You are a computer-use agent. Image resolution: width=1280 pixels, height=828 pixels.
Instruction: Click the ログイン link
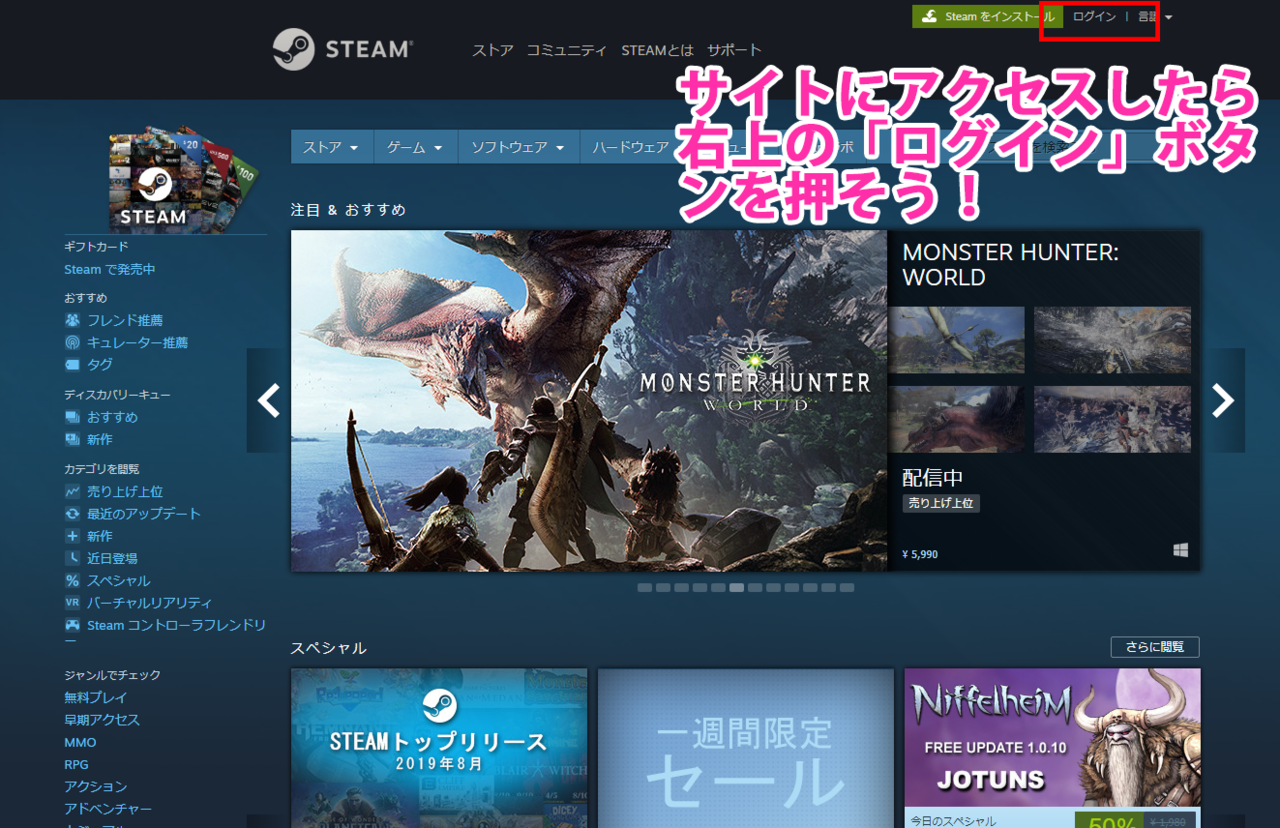click(1094, 17)
